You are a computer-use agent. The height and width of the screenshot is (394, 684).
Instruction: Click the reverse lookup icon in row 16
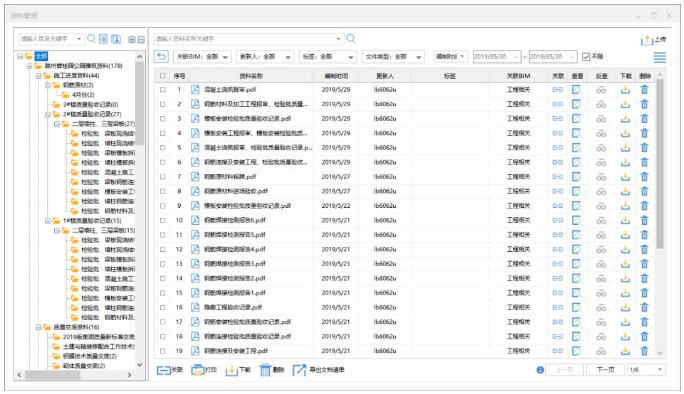601,308
